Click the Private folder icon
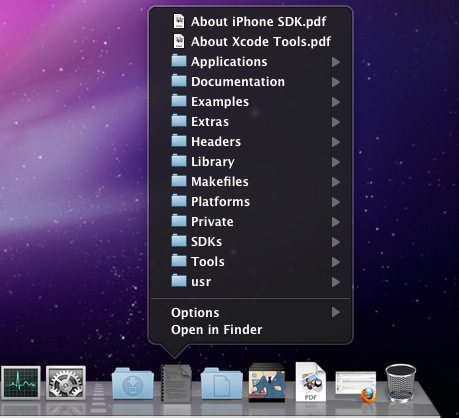Image resolution: width=459 pixels, height=419 pixels. pos(179,221)
